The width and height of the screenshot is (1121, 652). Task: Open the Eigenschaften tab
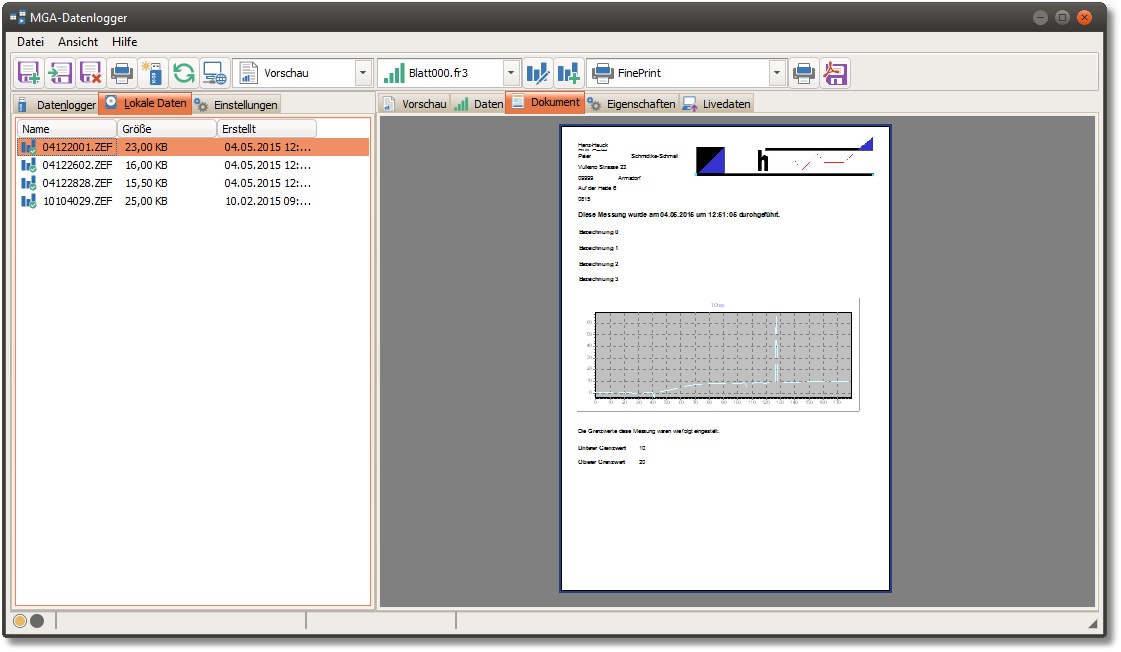click(x=631, y=104)
